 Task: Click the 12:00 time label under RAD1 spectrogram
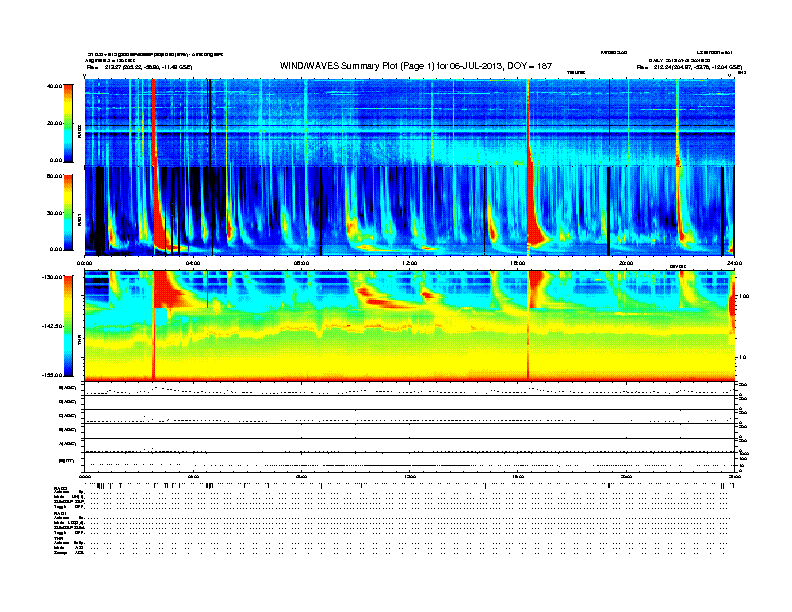[x=410, y=263]
